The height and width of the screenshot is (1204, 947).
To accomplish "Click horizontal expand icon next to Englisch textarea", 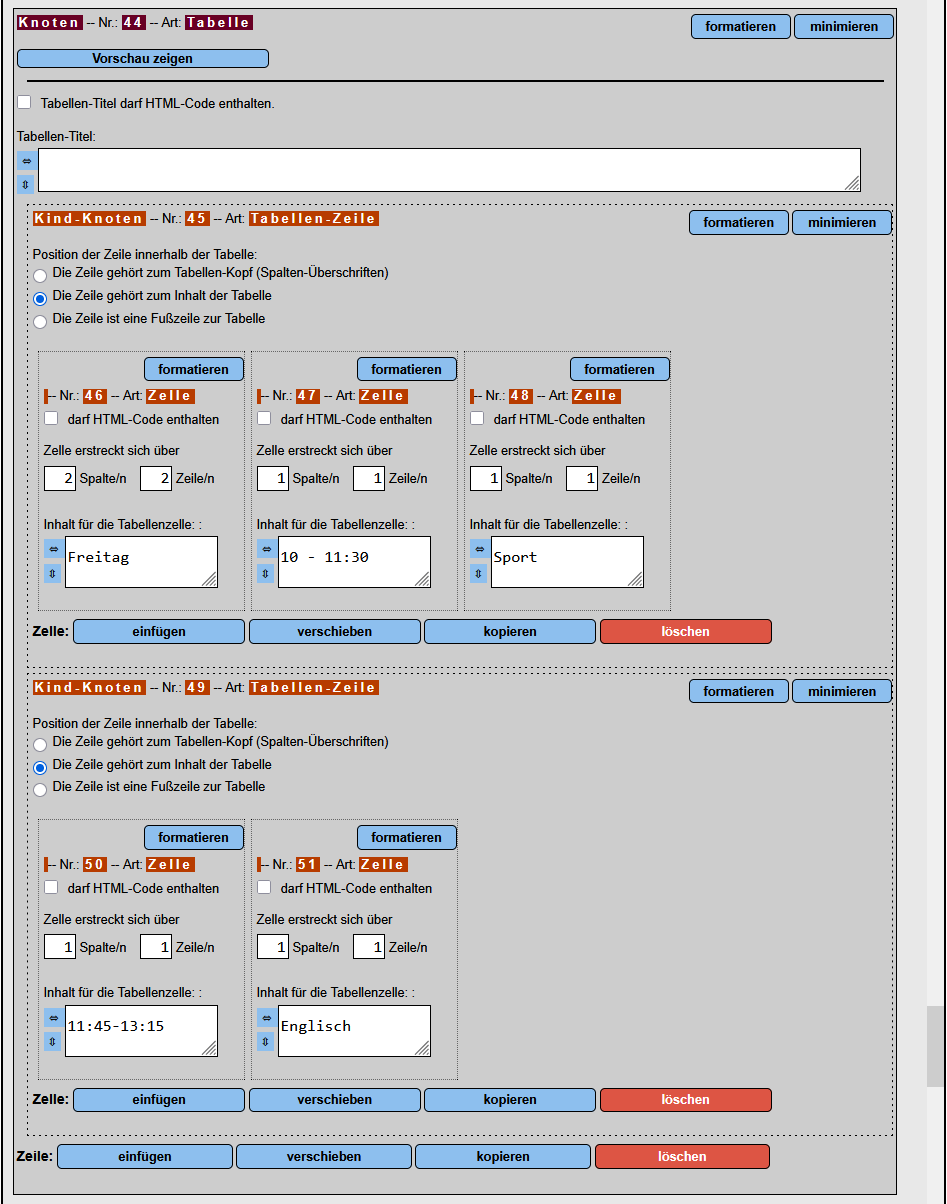I will (x=266, y=1018).
